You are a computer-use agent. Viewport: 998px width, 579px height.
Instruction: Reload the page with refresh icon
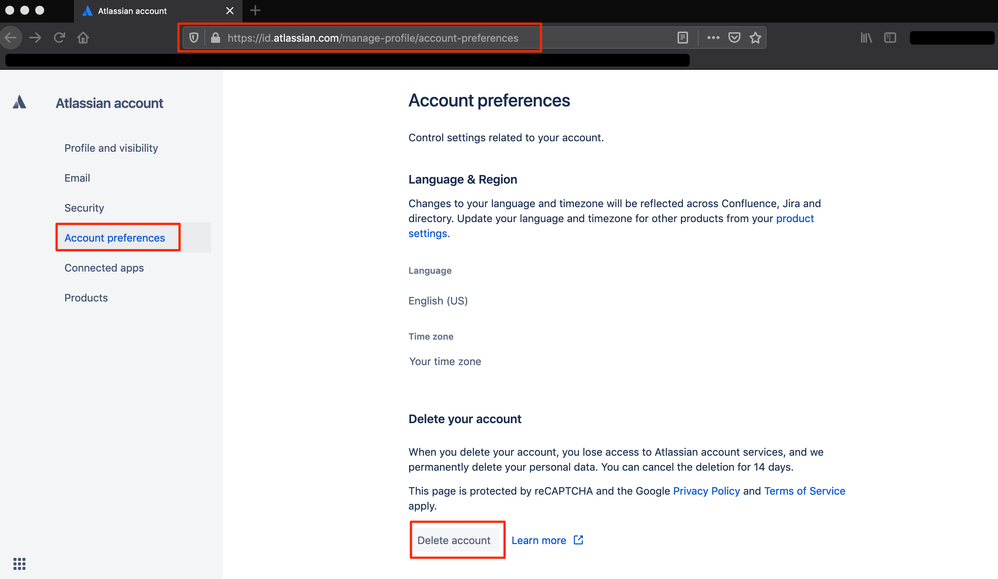[59, 38]
